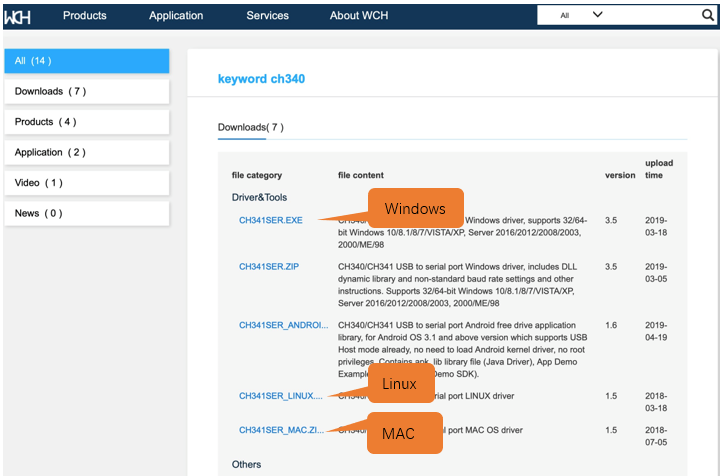Click the 'Driver&Tools' category label
This screenshot has height=476, width=722.
[x=259, y=197]
